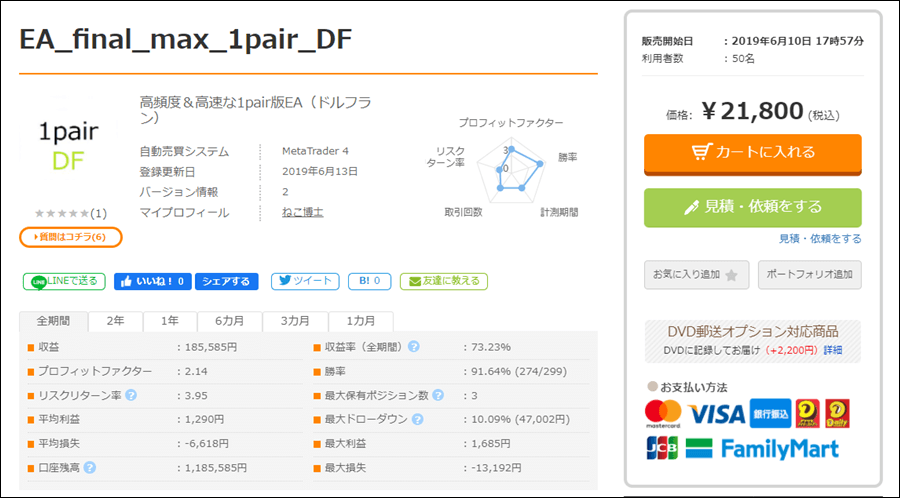Select the 6カ月 period tab
The height and width of the screenshot is (498, 900).
tap(228, 321)
